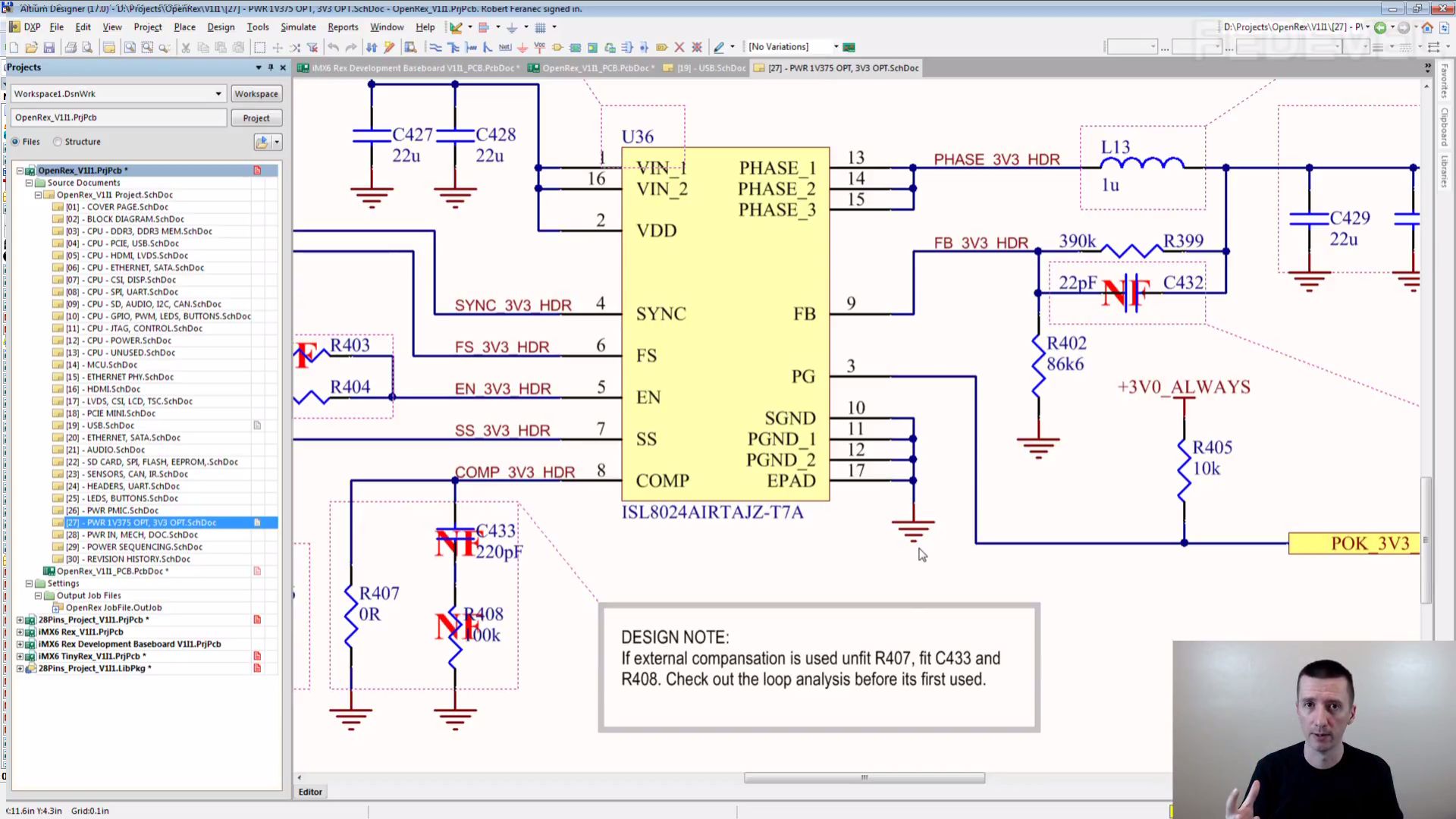Select the Structure radio button

click(58, 142)
